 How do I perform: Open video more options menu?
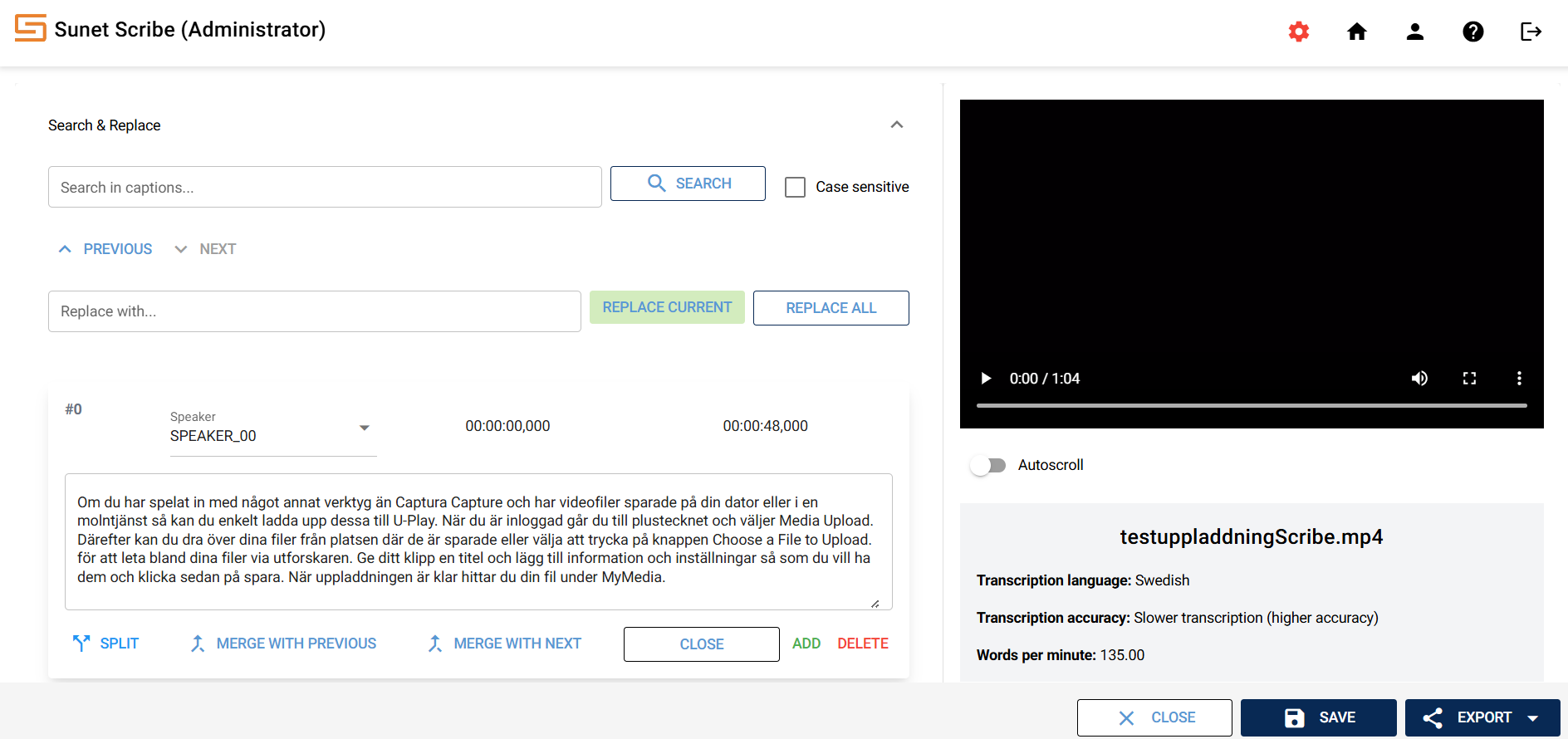(1519, 379)
